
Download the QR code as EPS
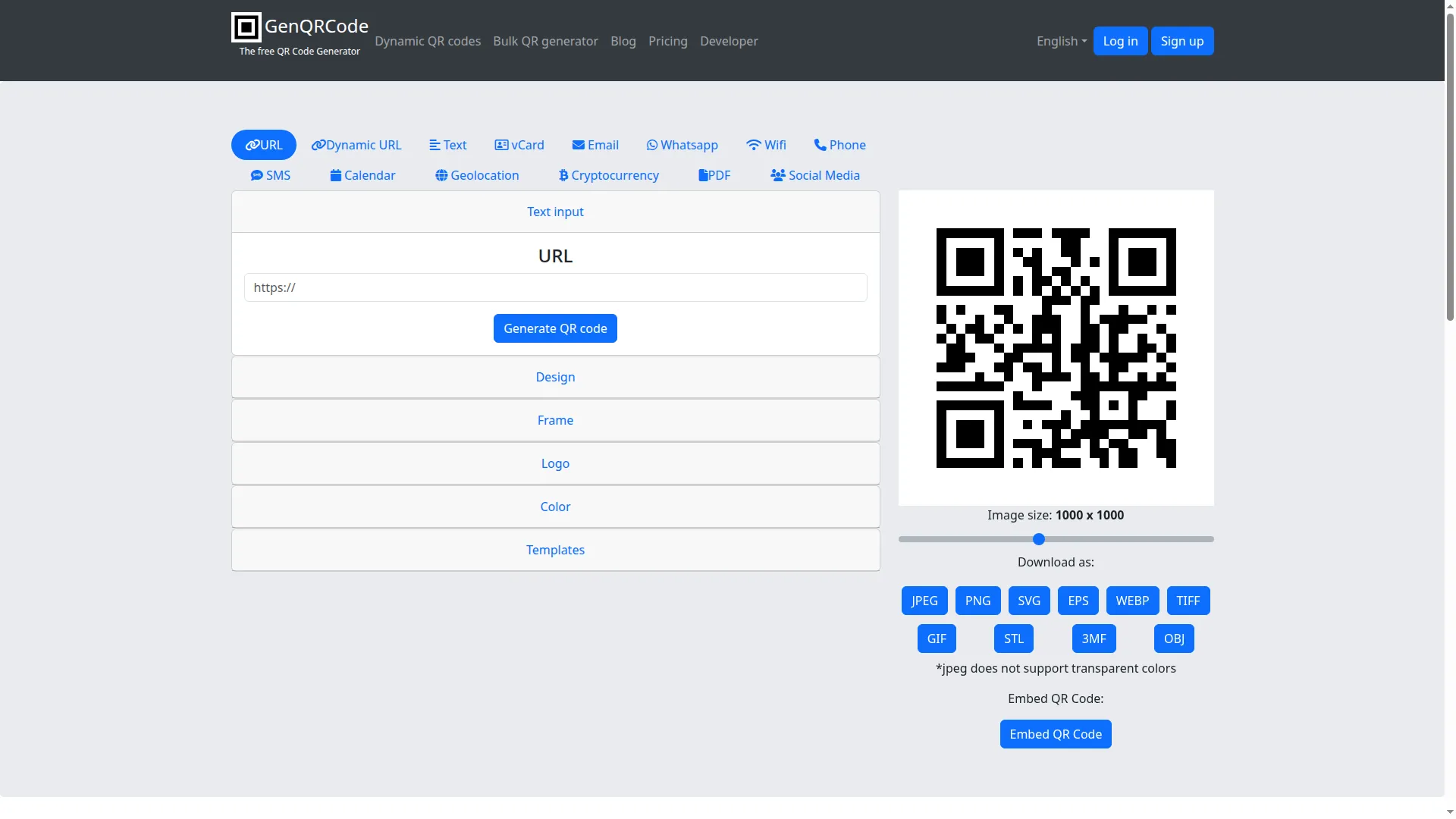tap(1078, 601)
